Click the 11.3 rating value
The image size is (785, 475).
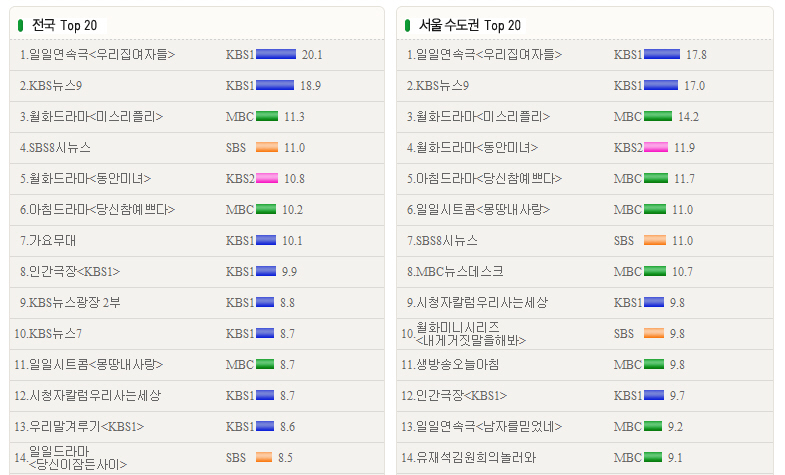point(294,117)
